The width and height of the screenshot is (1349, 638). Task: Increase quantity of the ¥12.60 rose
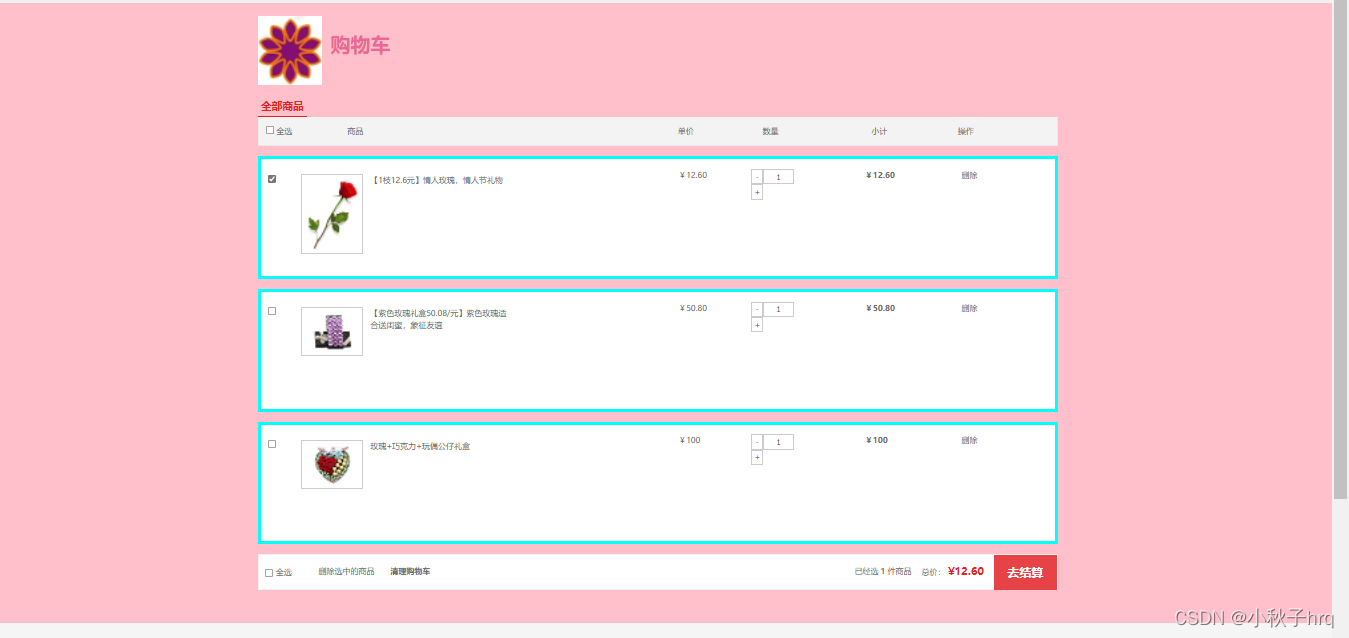pyautogui.click(x=757, y=192)
